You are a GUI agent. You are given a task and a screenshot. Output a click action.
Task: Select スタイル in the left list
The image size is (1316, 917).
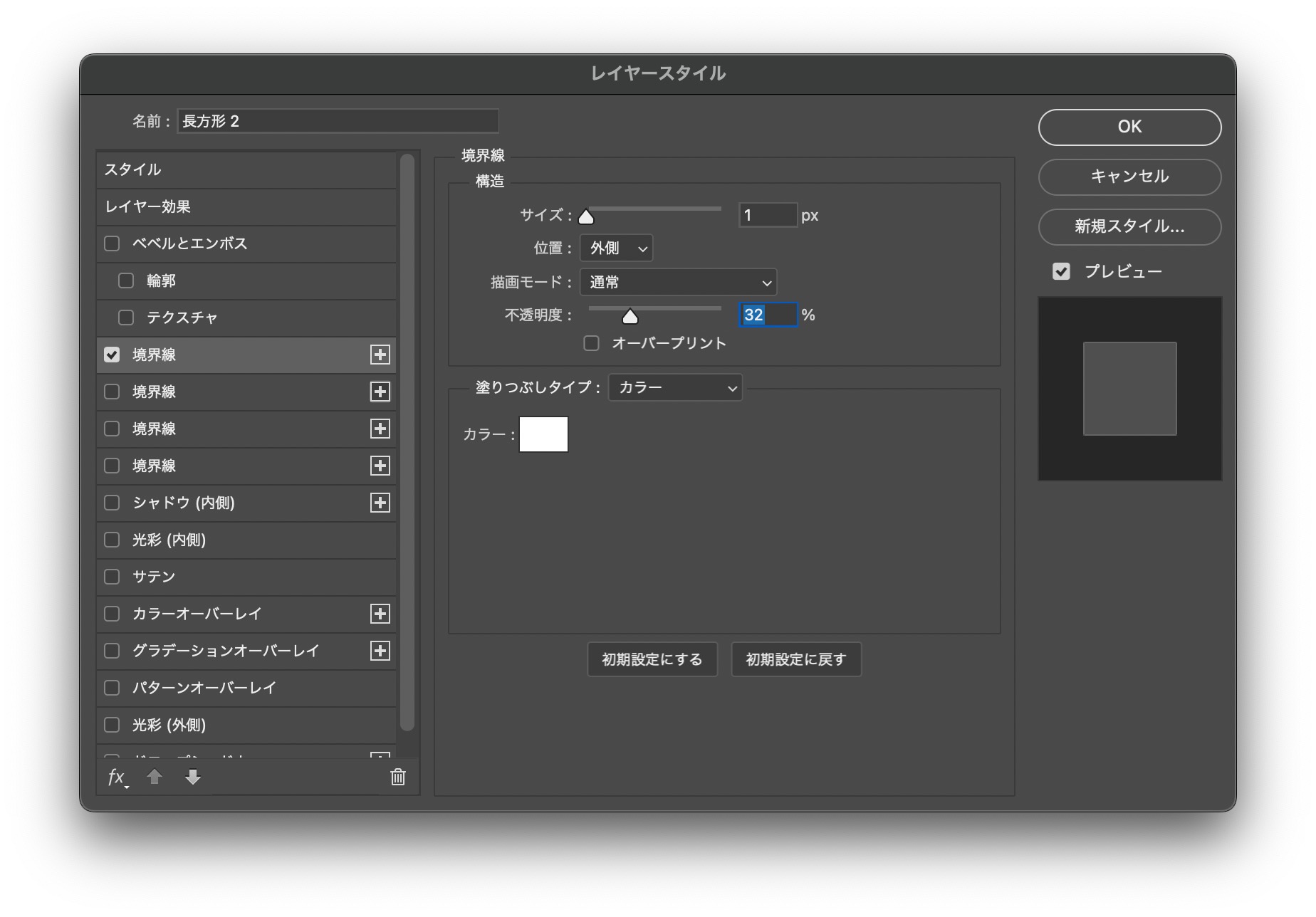[246, 169]
